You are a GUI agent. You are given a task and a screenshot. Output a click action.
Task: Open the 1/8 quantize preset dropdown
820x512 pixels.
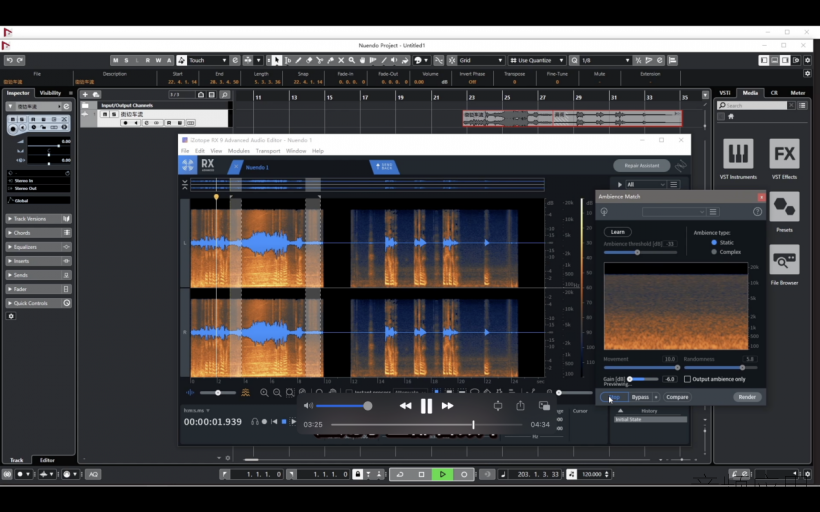coord(606,60)
